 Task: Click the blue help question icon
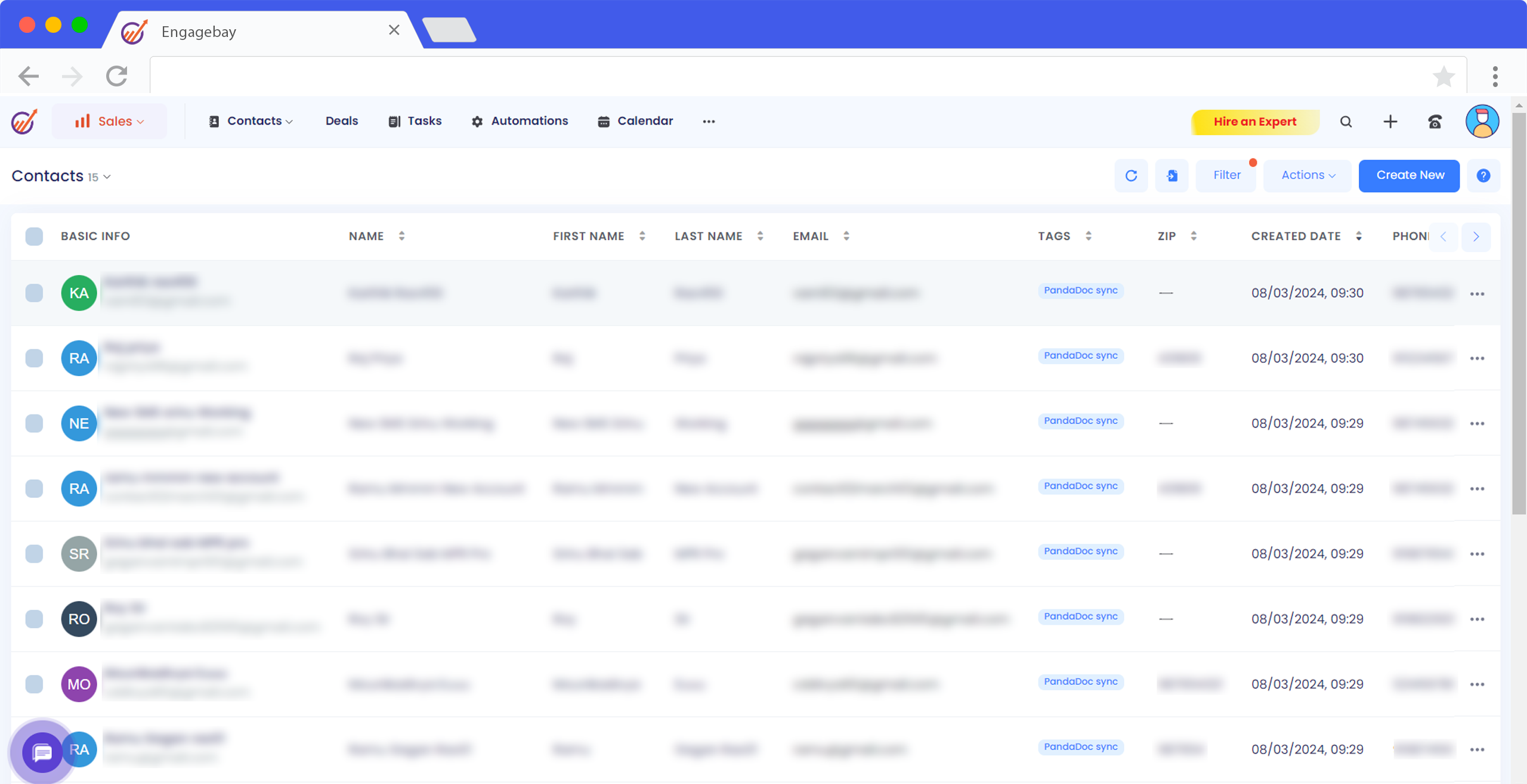pyautogui.click(x=1483, y=175)
